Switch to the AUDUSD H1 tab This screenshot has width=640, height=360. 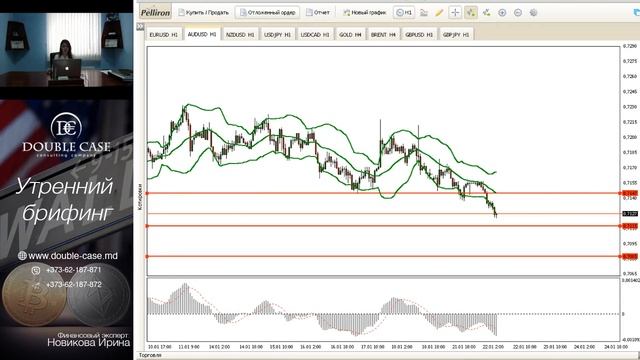(x=202, y=34)
